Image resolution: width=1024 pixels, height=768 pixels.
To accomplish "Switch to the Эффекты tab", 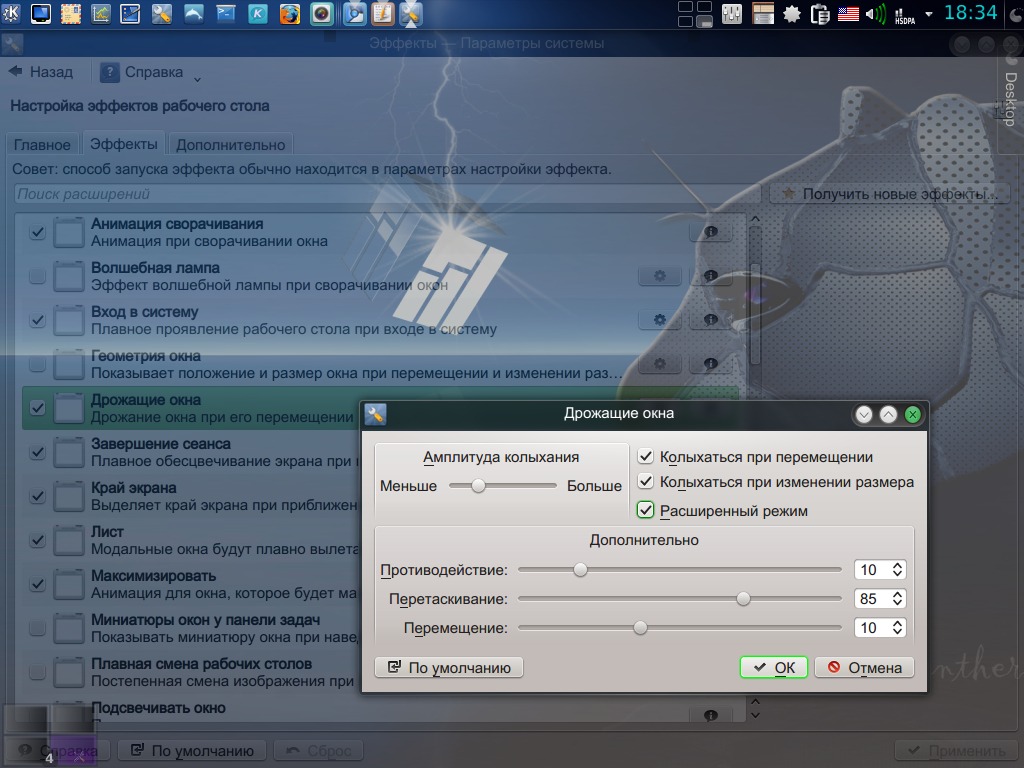I will tap(123, 143).
